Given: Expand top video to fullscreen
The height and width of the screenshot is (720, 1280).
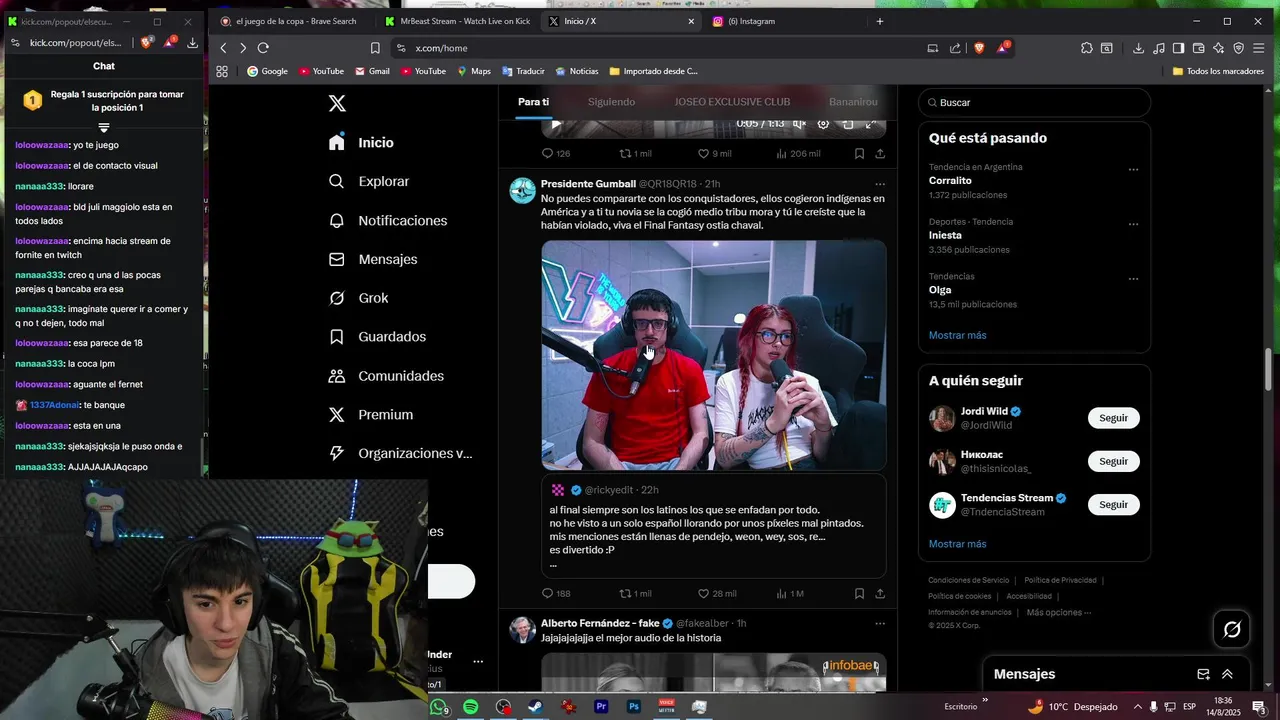Looking at the screenshot, I should [x=870, y=124].
